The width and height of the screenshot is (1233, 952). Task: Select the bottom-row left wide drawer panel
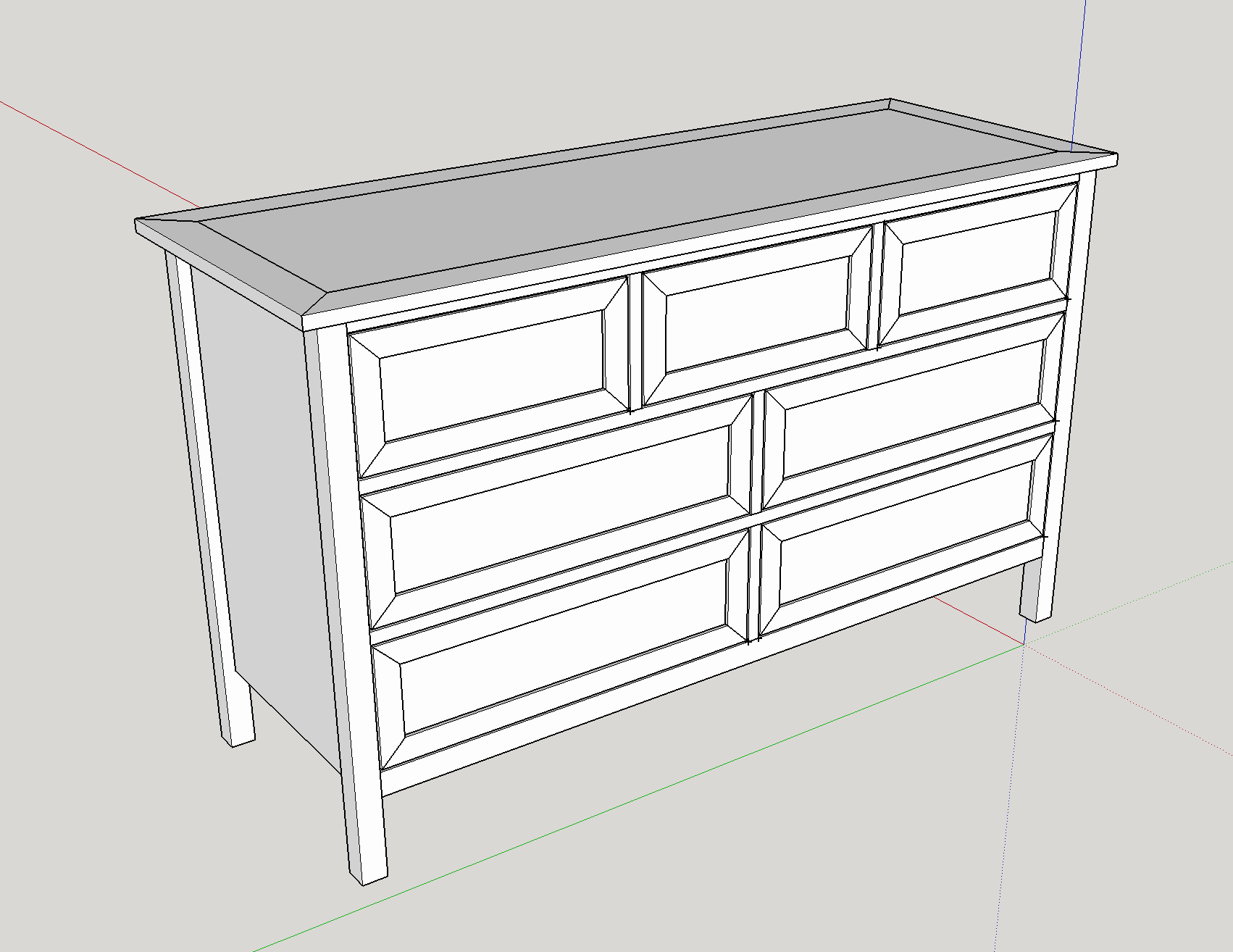coord(565,648)
